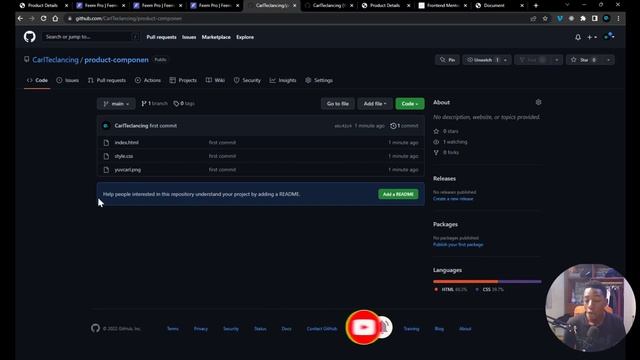This screenshot has height=360, width=640.
Task: Open product-componen repository name link
Action: [116, 60]
